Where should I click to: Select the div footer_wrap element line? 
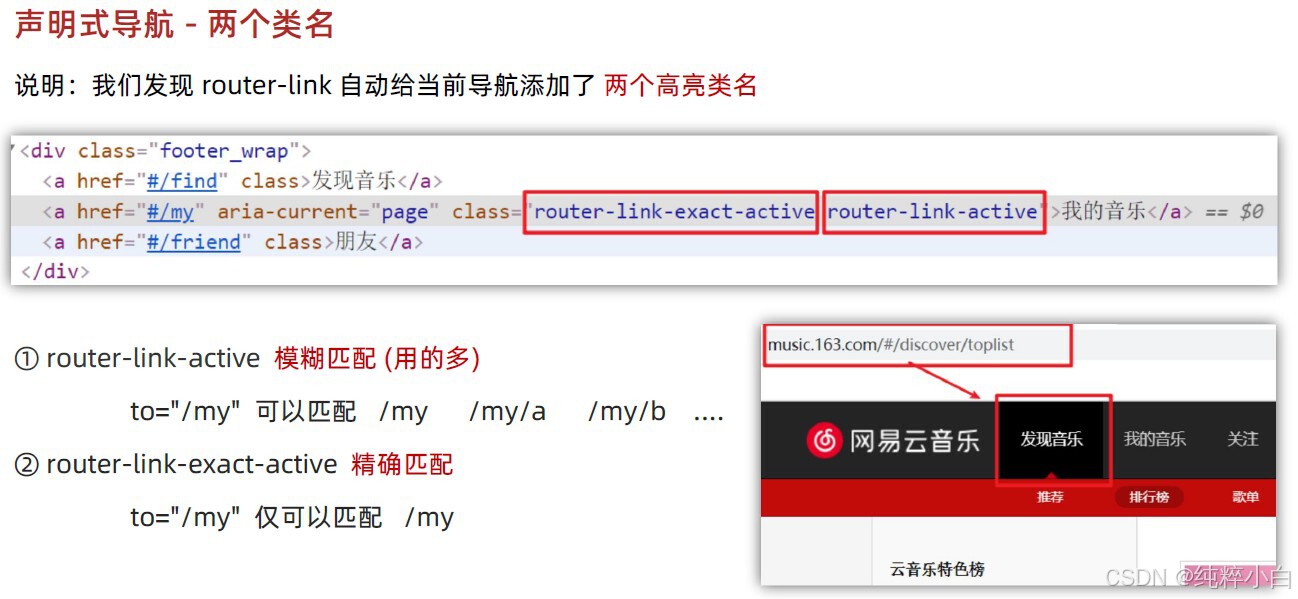(x=166, y=151)
